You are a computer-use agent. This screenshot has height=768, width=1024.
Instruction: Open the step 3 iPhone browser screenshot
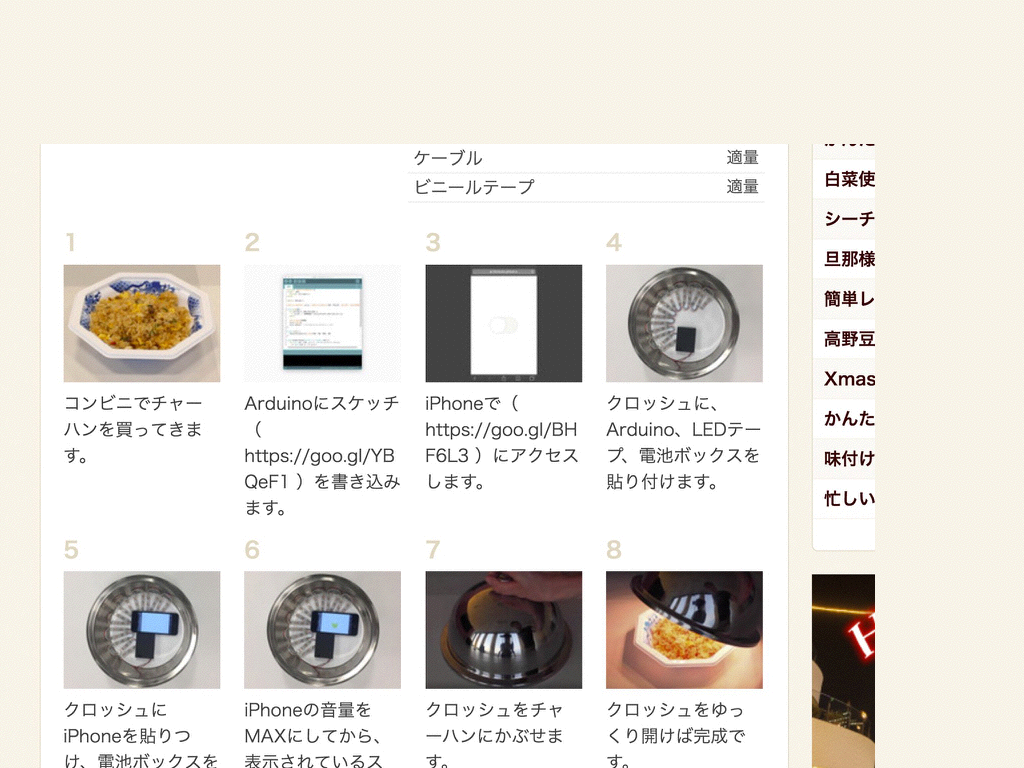coord(504,323)
